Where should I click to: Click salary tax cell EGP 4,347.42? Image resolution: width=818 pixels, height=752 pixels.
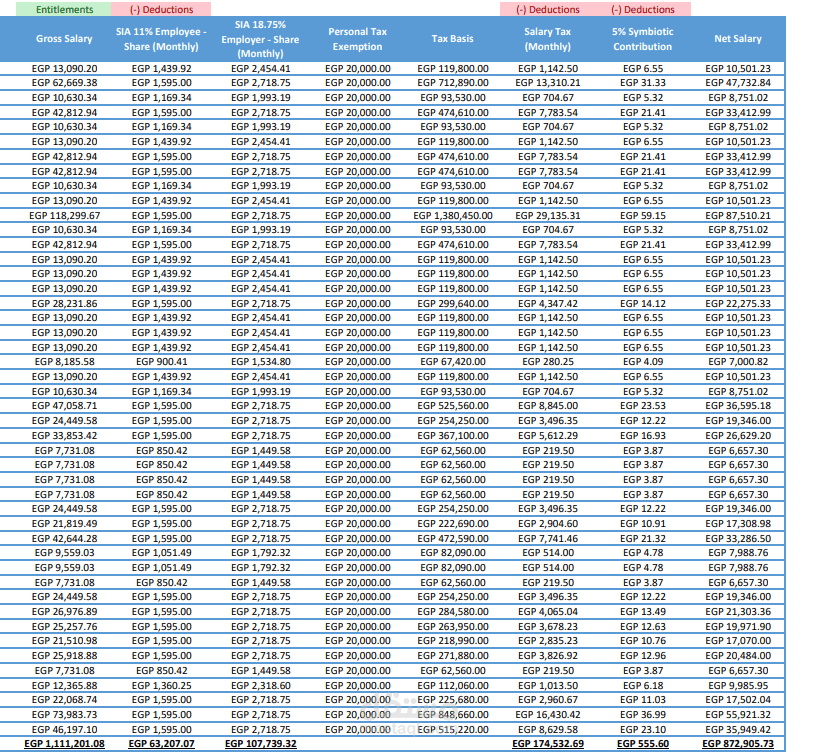pyautogui.click(x=547, y=304)
